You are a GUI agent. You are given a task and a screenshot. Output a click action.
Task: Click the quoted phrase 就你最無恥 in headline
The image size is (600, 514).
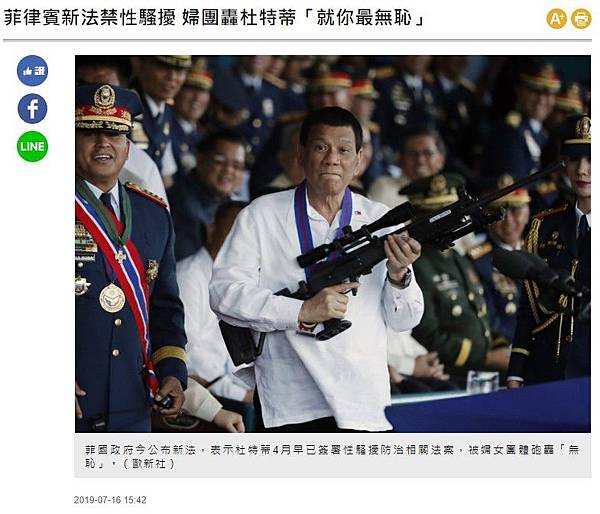364,18
